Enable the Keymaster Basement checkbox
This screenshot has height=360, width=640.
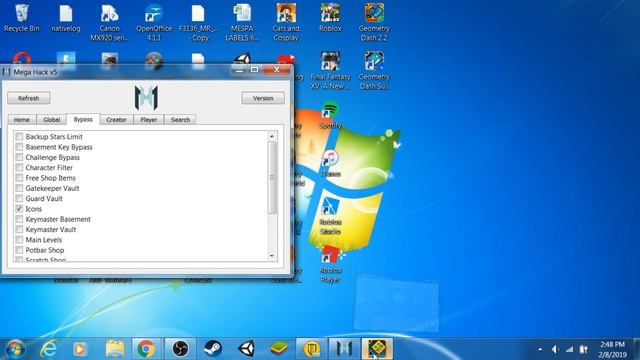pos(19,219)
